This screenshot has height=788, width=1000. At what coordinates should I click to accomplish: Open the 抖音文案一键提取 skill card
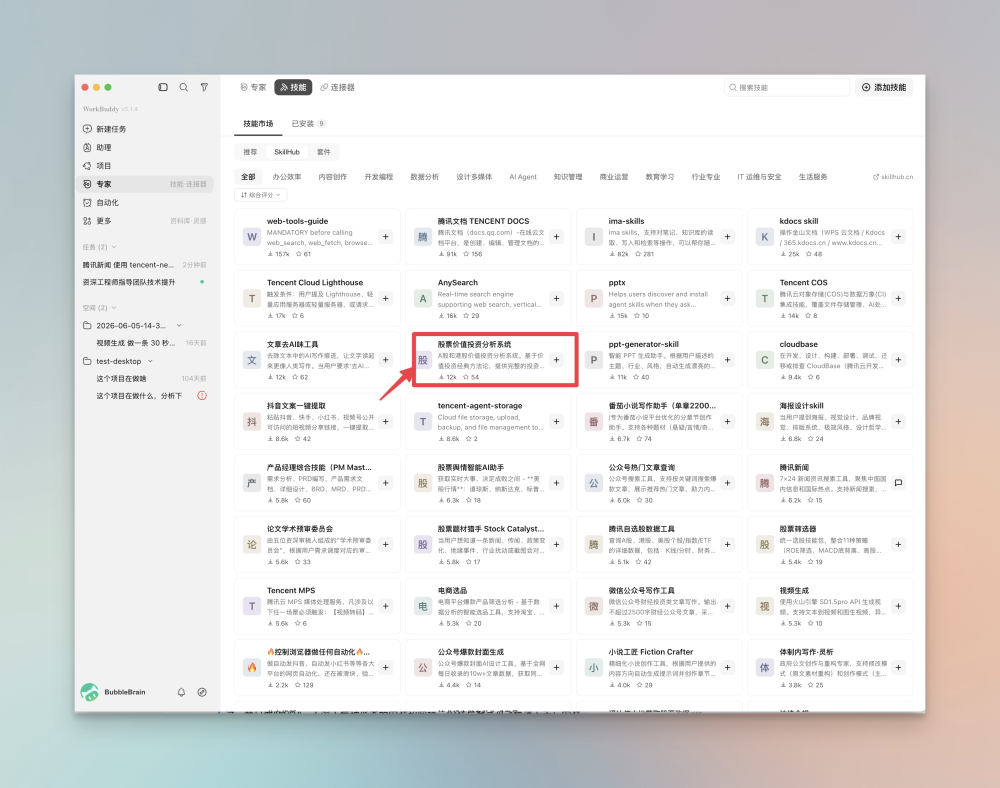[x=317, y=421]
